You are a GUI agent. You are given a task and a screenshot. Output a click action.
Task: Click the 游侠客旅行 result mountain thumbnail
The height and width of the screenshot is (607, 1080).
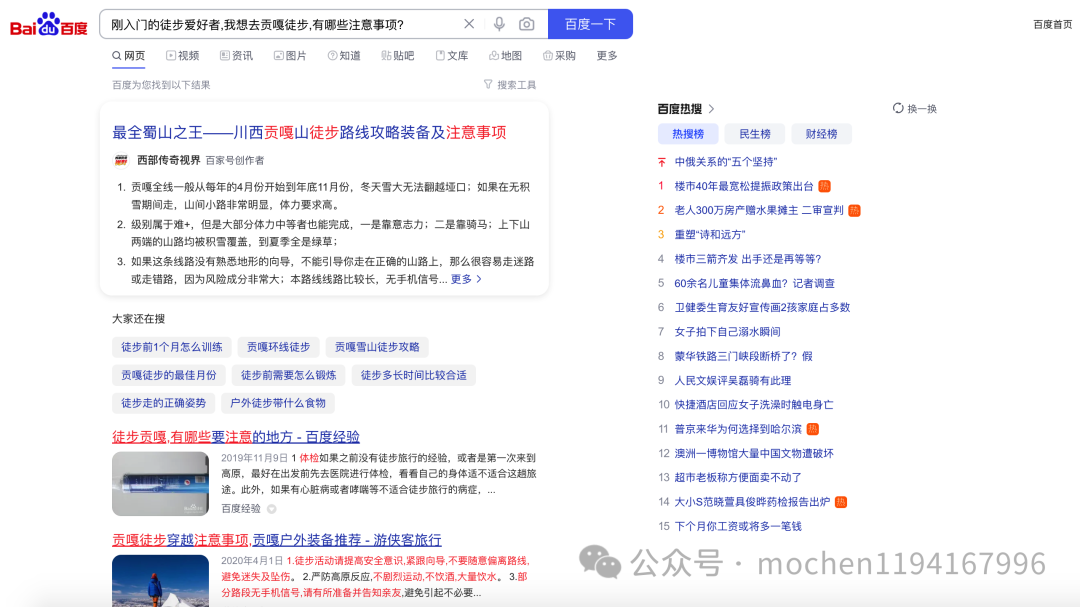tap(160, 580)
